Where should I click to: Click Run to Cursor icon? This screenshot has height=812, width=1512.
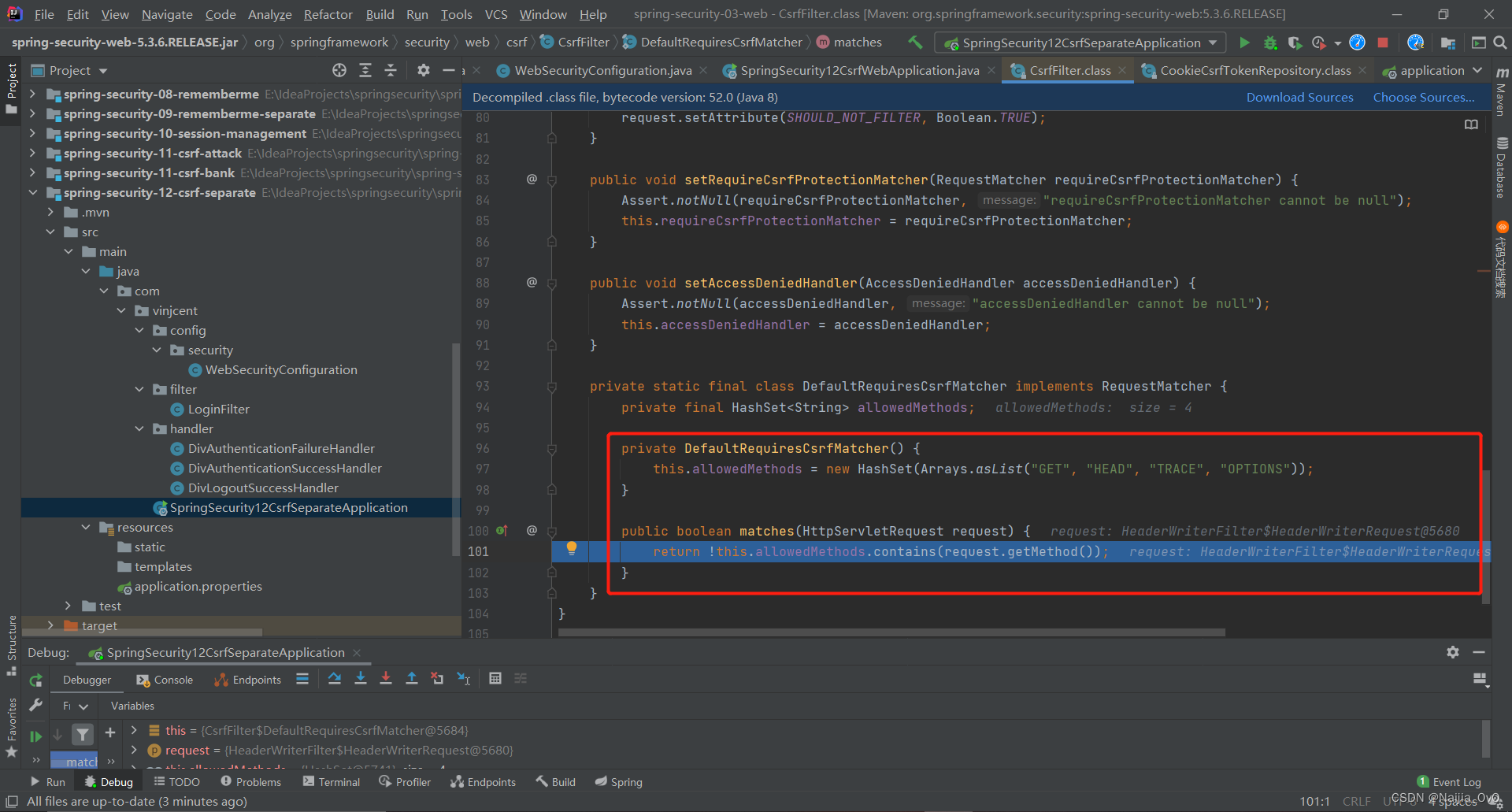point(464,678)
